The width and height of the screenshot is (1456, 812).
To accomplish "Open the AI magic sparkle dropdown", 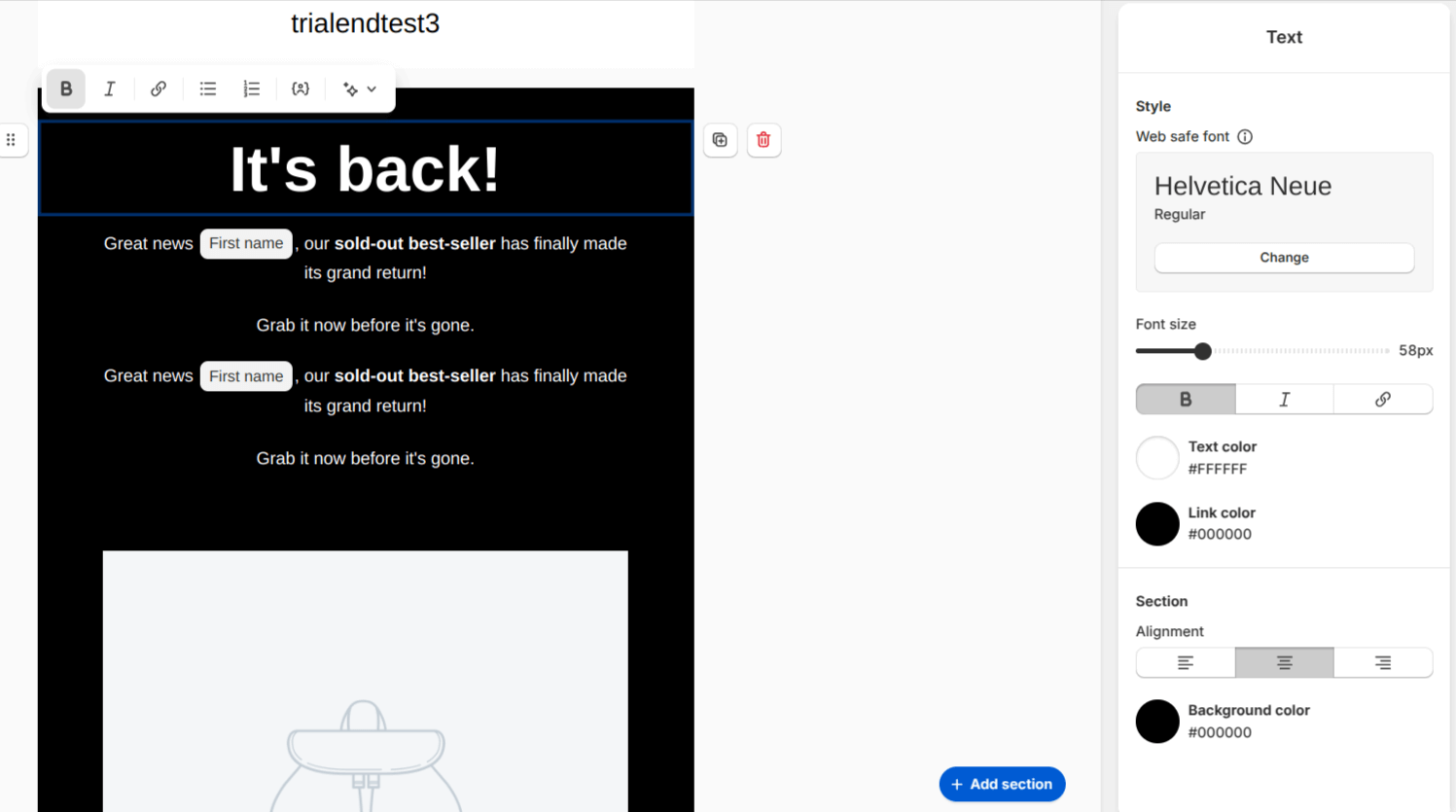I will coord(359,89).
